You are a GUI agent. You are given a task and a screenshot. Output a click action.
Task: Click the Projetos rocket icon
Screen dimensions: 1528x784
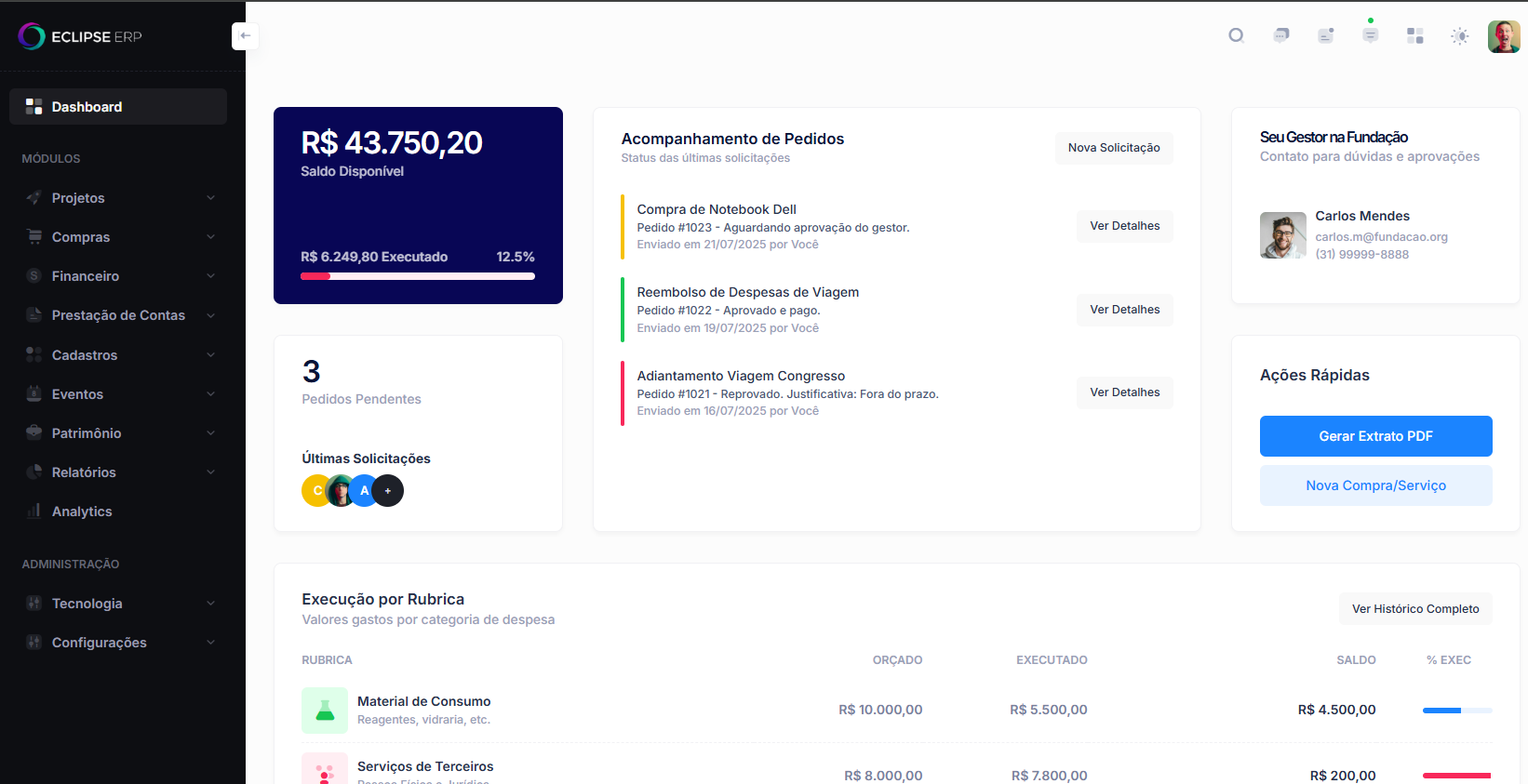34,198
